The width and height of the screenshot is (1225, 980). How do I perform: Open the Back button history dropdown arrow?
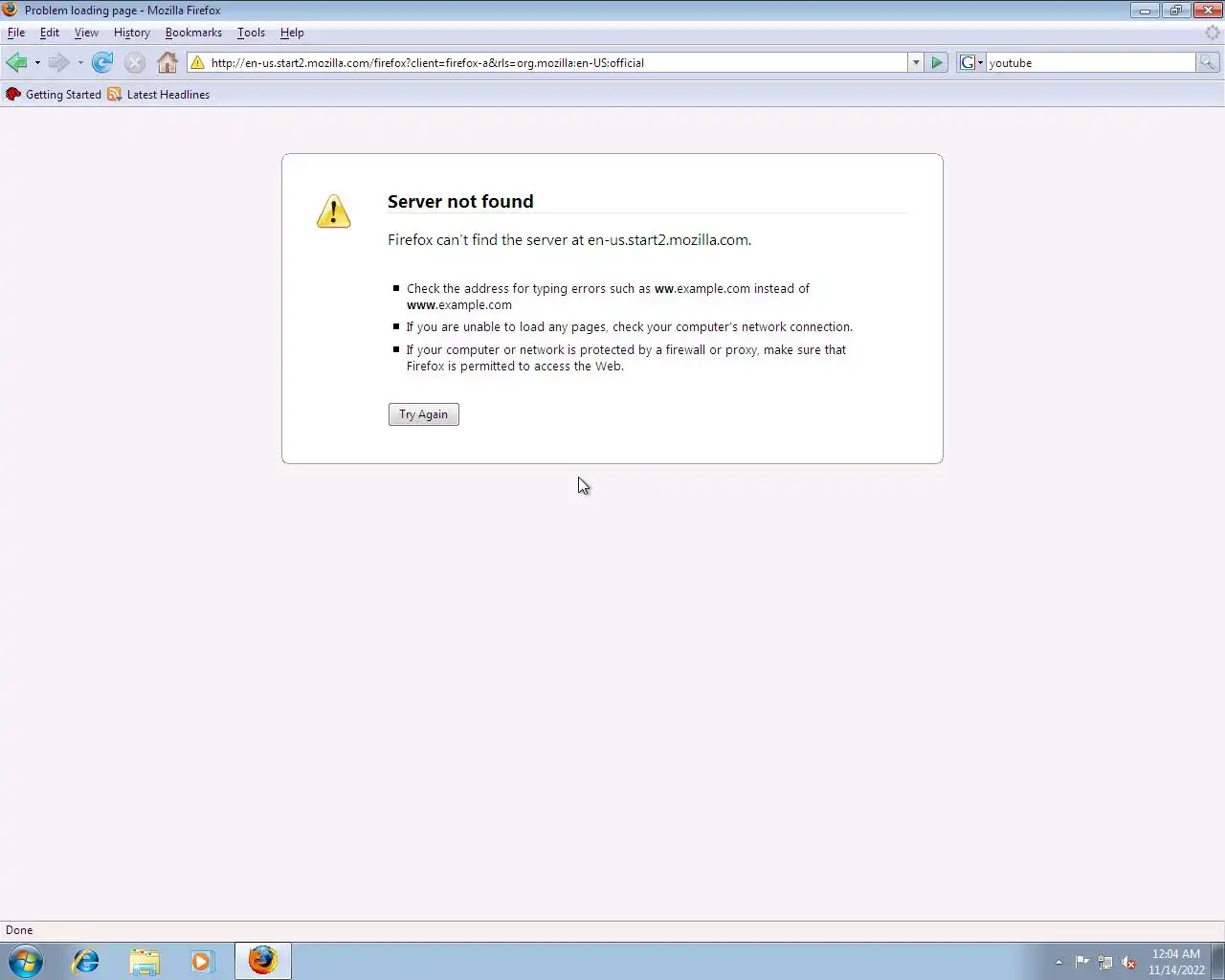pyautogui.click(x=37, y=63)
